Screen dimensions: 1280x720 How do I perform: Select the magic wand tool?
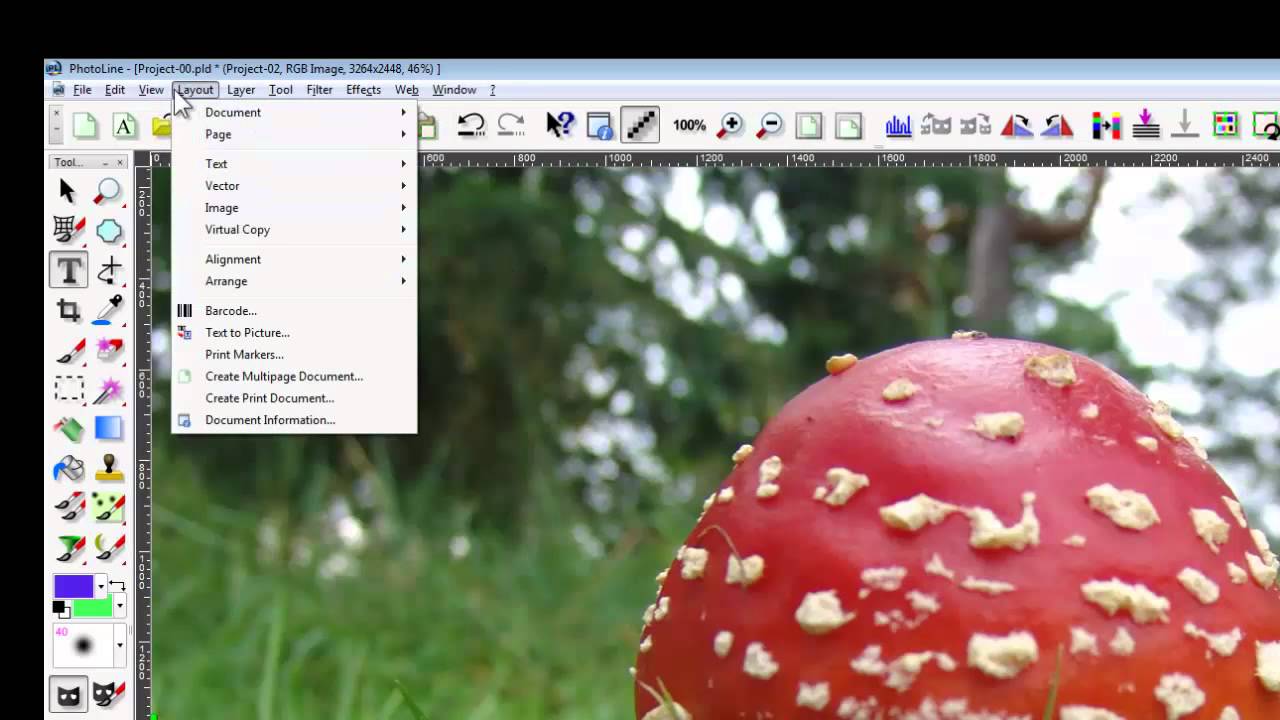tap(108, 389)
